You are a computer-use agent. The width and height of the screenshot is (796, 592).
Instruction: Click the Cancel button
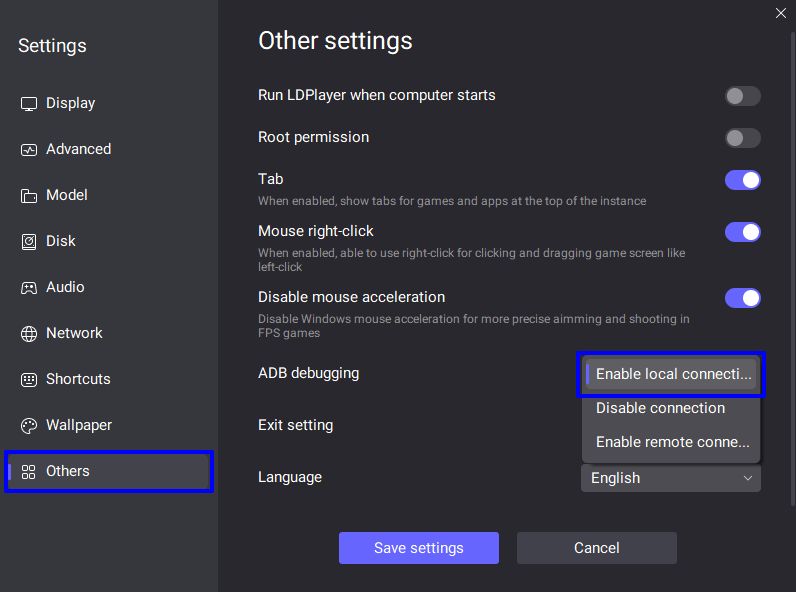point(596,548)
